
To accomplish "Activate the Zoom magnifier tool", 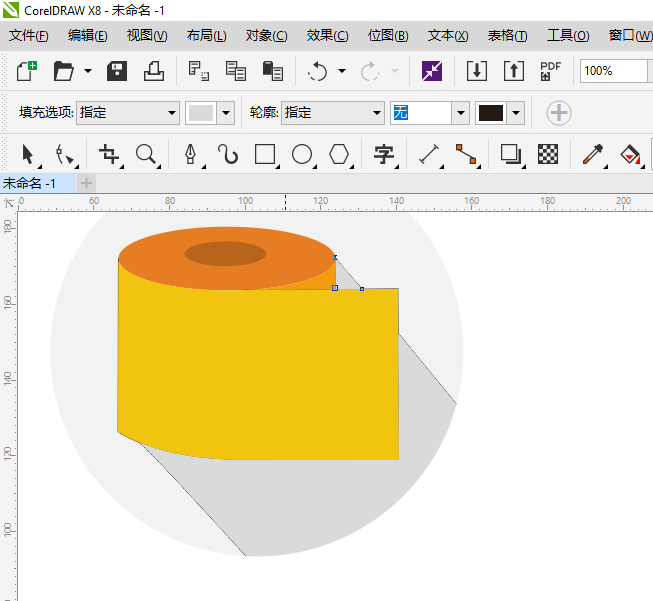I will pos(147,154).
